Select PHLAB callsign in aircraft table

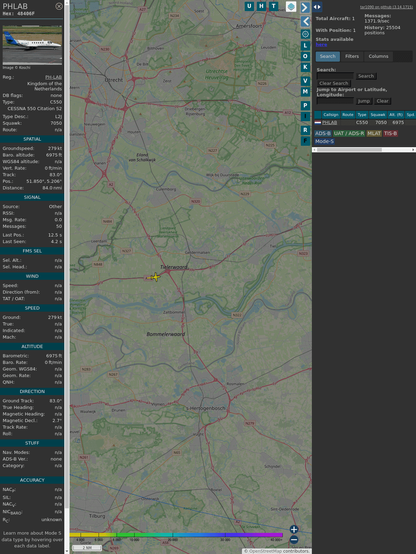pyautogui.click(x=329, y=123)
